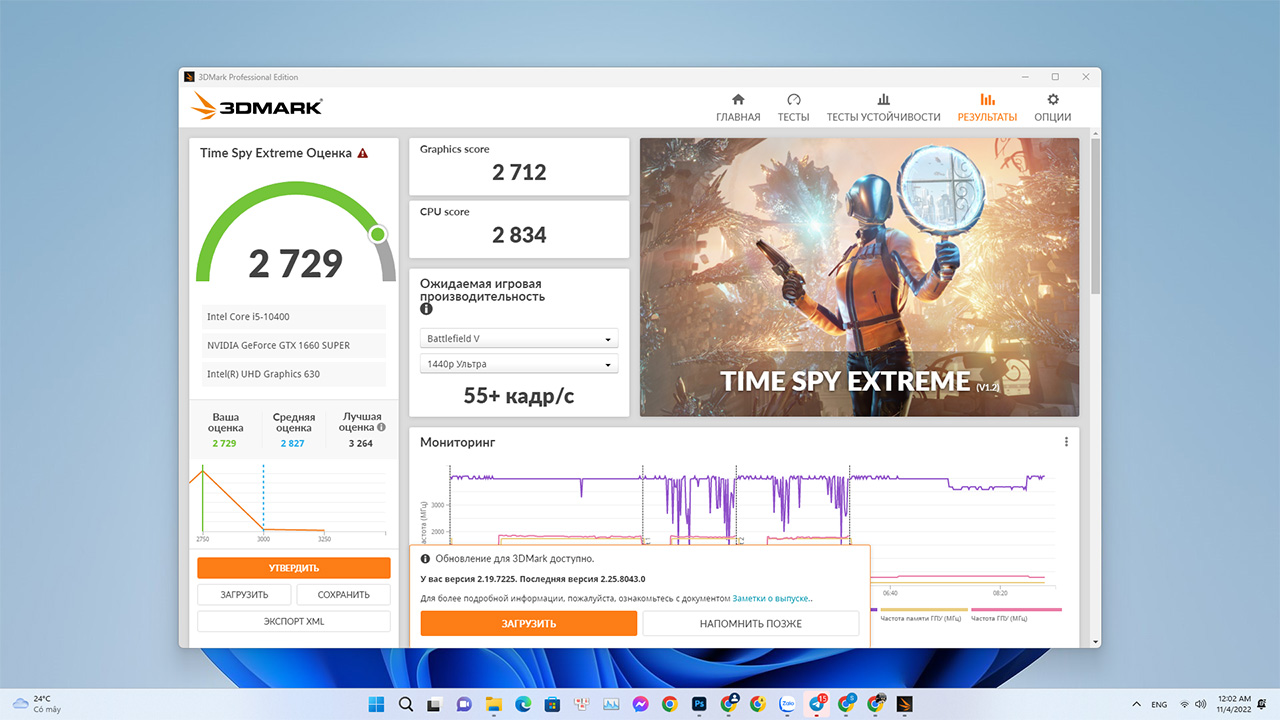Click the CPU score value 2 834
Viewport: 1280px width, 720px height.
tap(519, 235)
